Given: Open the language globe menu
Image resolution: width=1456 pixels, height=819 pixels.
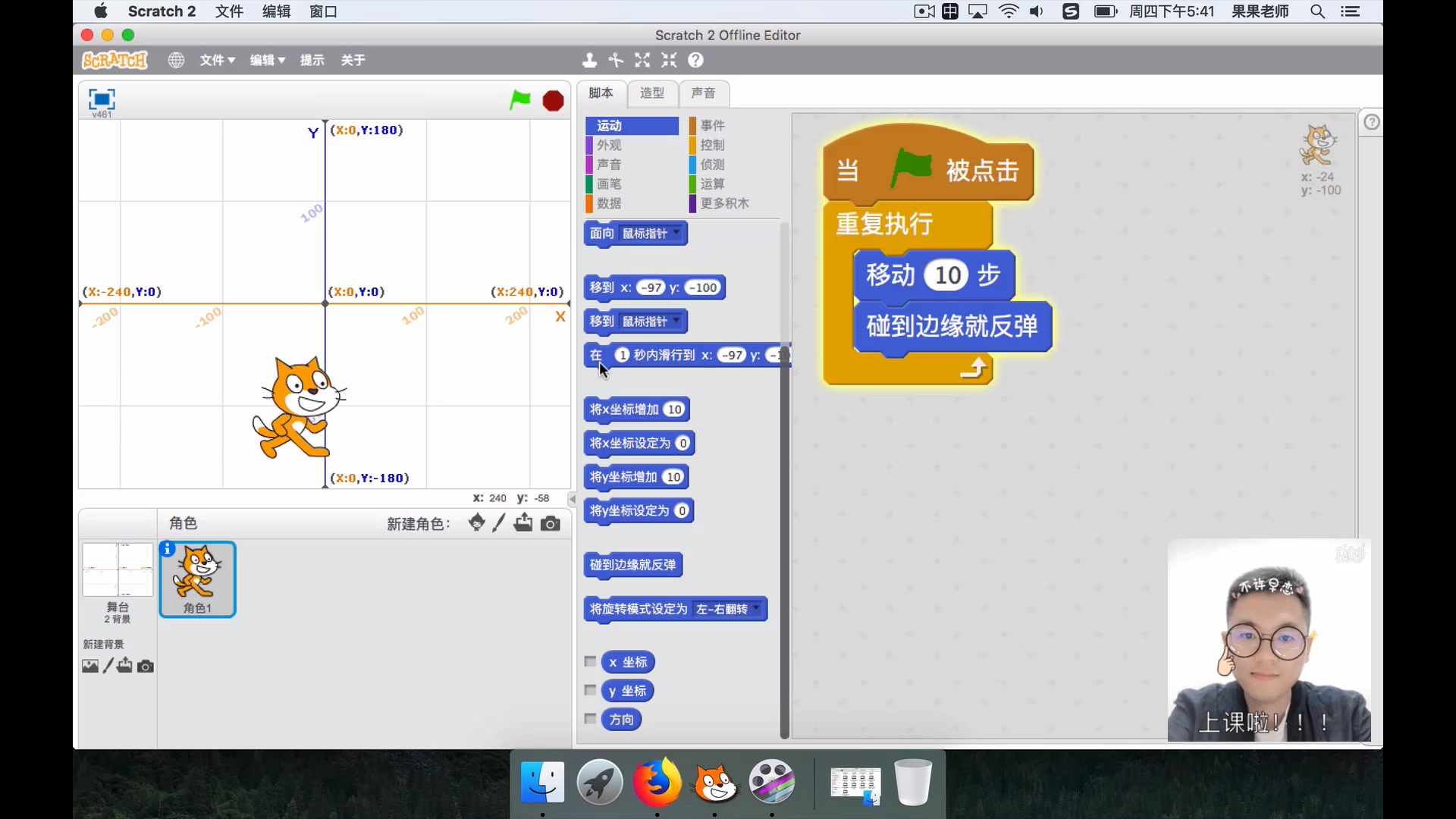Looking at the screenshot, I should pyautogui.click(x=176, y=60).
